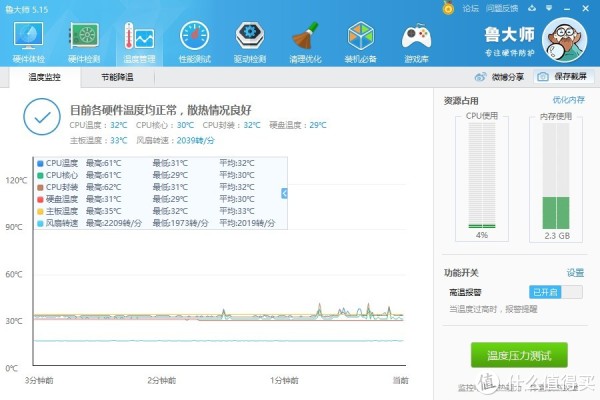Toggle 硬盘温度 red legend series
Viewport: 600px width, 400px height.
pos(40,199)
